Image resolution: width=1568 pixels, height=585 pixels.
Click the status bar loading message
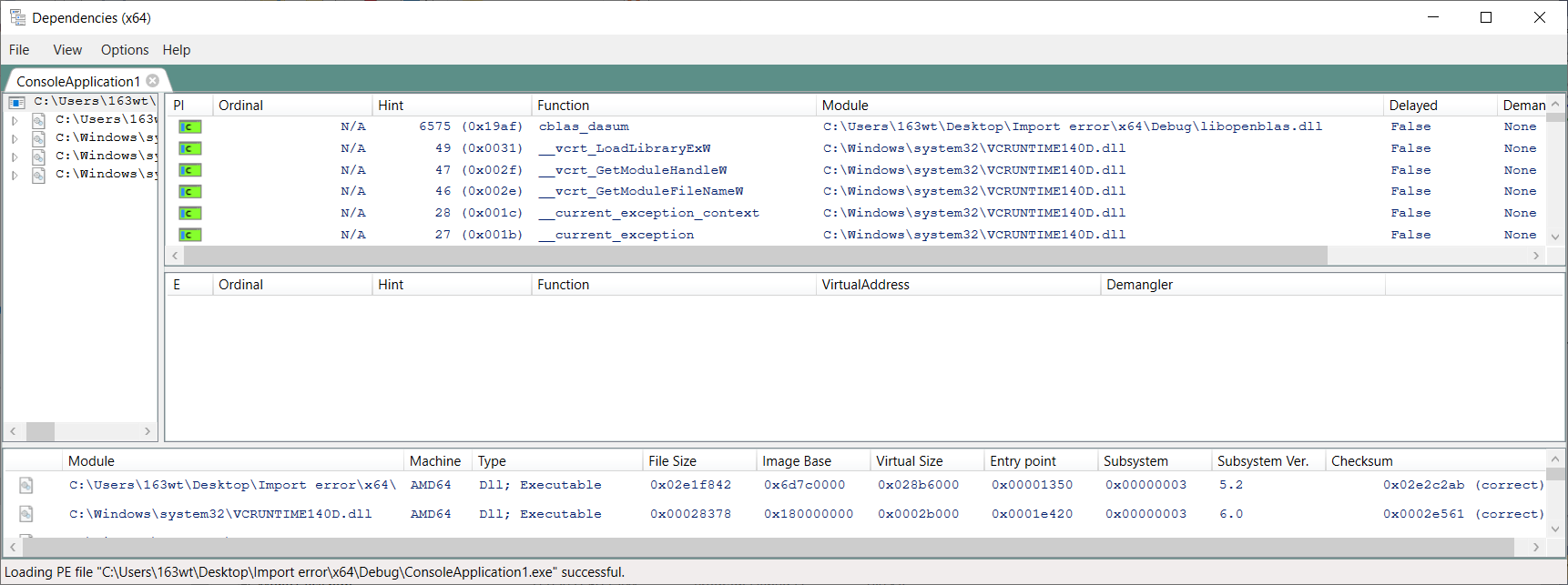[x=314, y=572]
